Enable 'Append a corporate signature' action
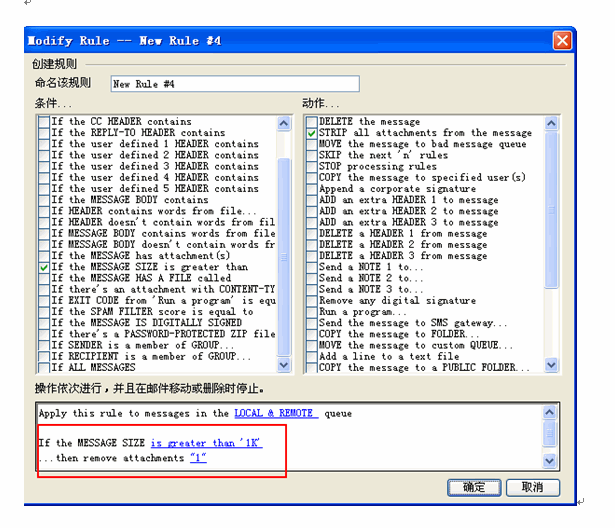This screenshot has height=528, width=615. (312, 189)
